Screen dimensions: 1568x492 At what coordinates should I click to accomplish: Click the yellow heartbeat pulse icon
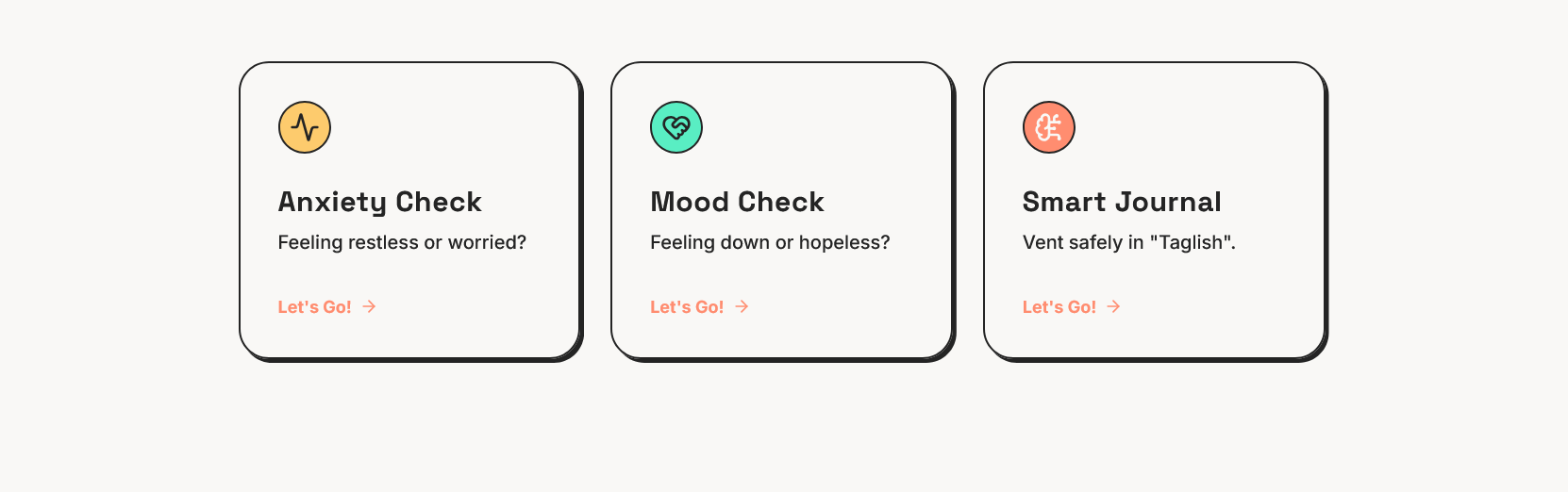click(305, 127)
